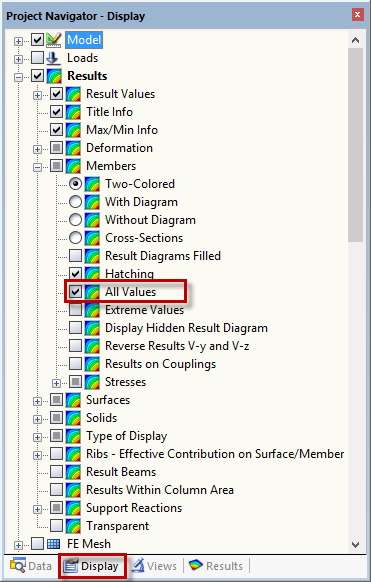Image resolution: width=371 pixels, height=582 pixels.
Task: Check the Transparent checkbox
Action: pyautogui.click(x=56, y=526)
